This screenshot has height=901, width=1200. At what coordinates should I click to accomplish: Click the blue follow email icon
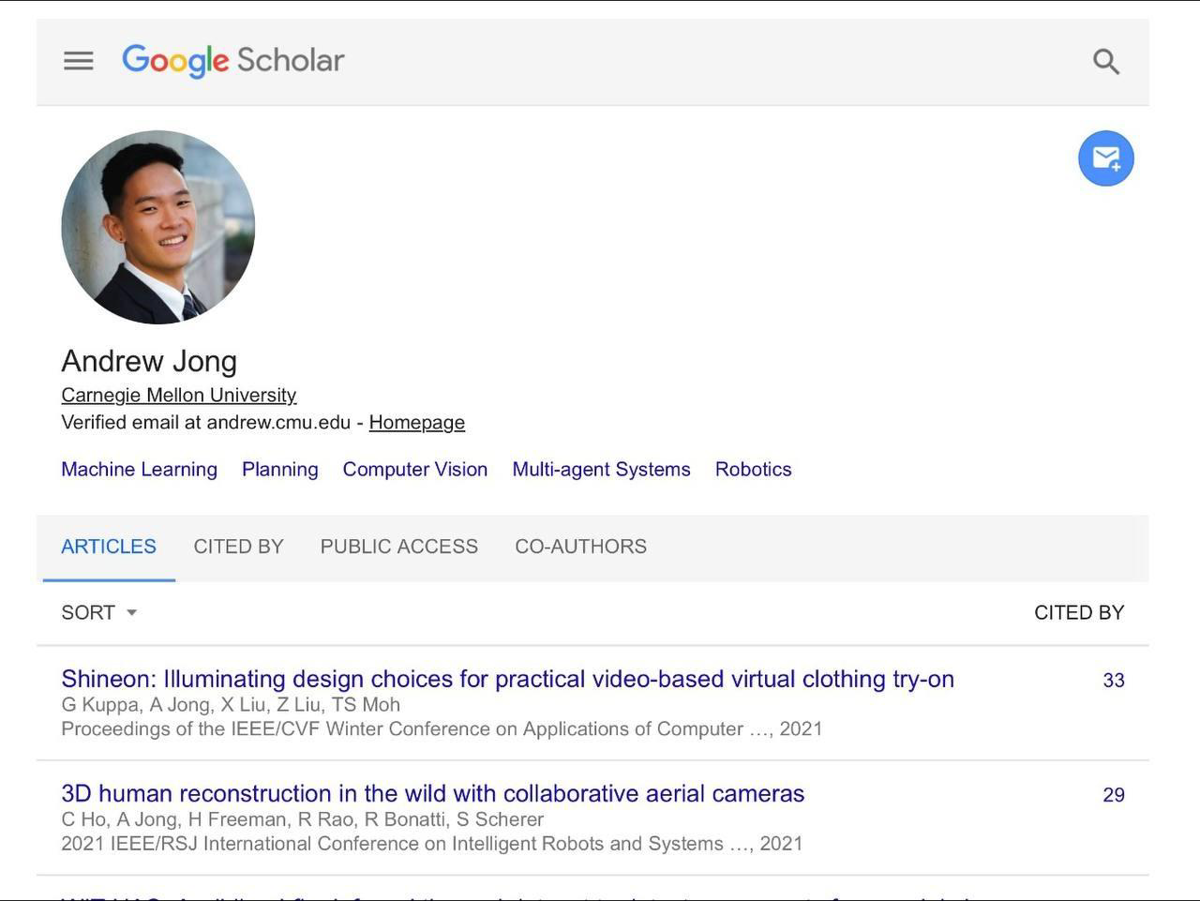pyautogui.click(x=1106, y=158)
